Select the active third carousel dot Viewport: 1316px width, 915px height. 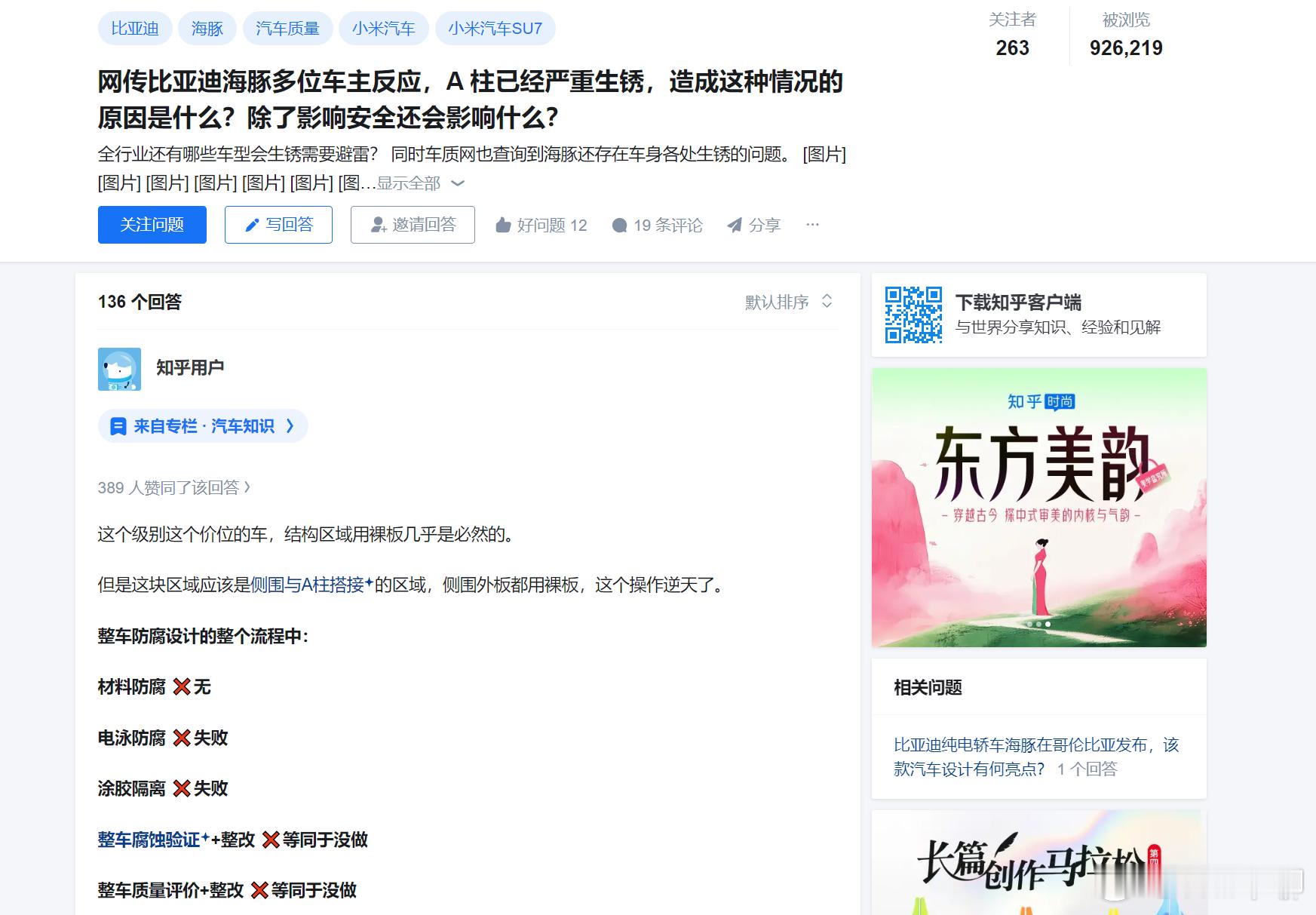point(1048,625)
